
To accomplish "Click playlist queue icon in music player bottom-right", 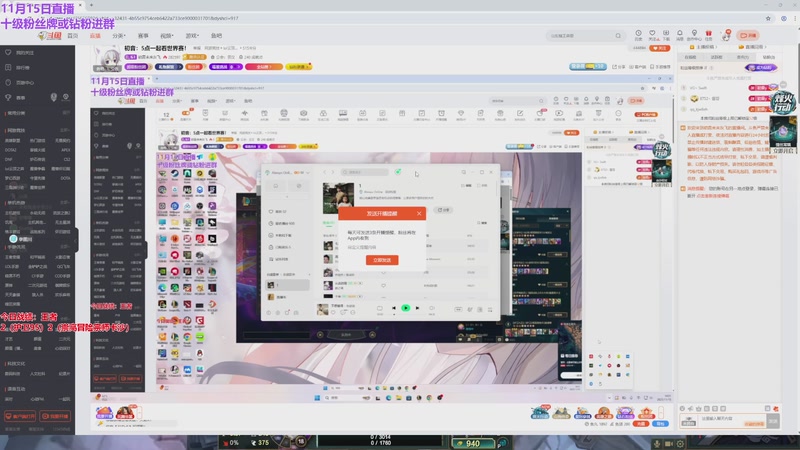I will point(490,309).
